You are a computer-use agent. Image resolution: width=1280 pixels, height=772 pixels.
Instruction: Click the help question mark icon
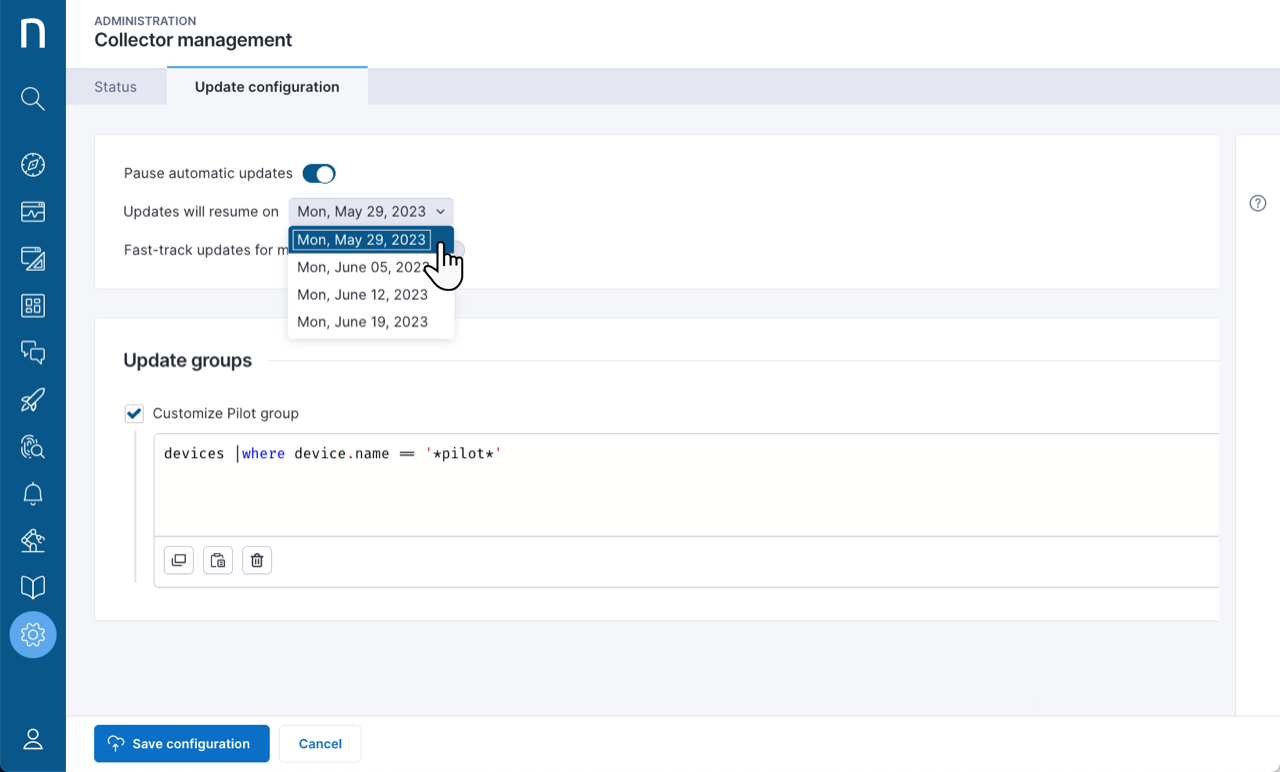pyautogui.click(x=1258, y=203)
